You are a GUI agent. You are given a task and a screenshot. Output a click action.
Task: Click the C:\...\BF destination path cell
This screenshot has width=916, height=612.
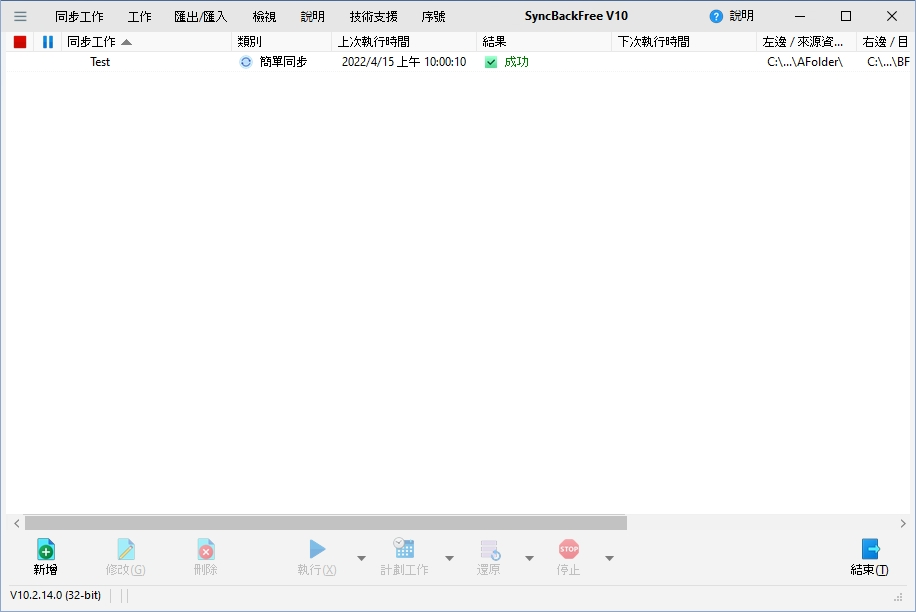888,62
